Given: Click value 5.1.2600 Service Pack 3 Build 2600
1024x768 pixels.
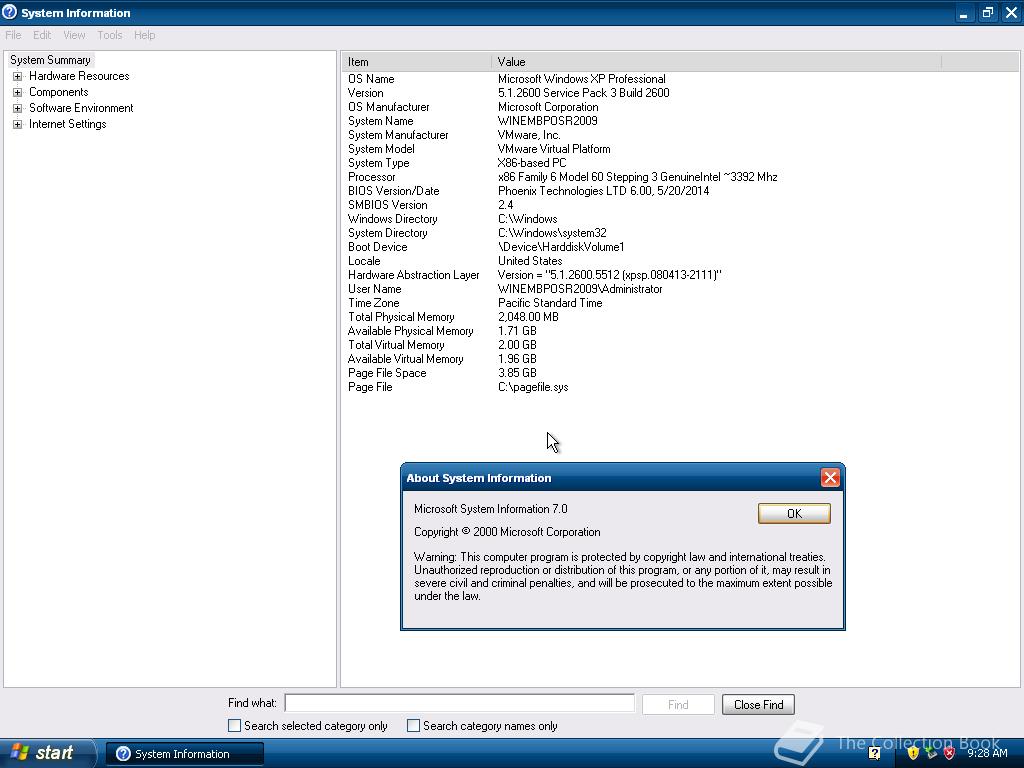Looking at the screenshot, I should pos(584,93).
